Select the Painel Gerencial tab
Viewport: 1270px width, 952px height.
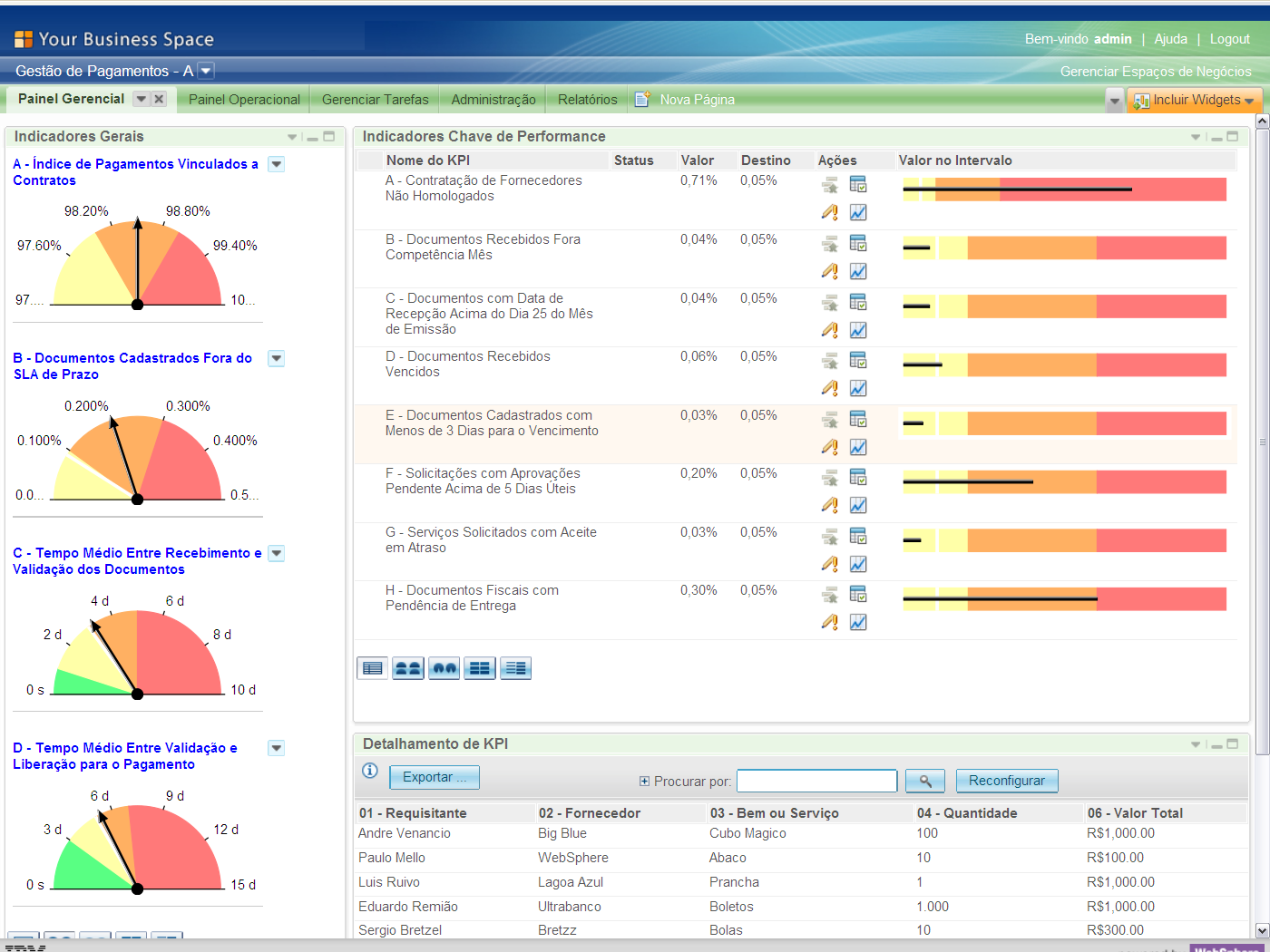[x=71, y=99]
